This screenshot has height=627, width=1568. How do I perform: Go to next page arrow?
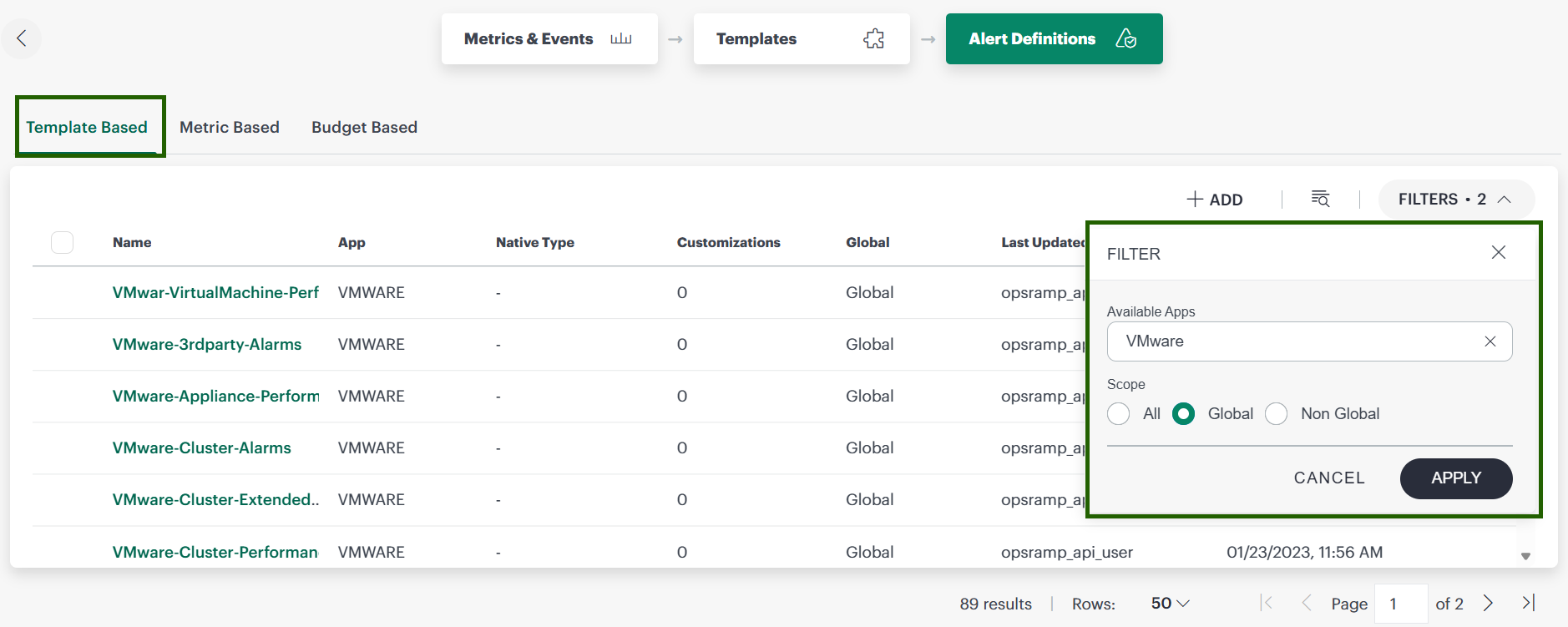[x=1488, y=603]
